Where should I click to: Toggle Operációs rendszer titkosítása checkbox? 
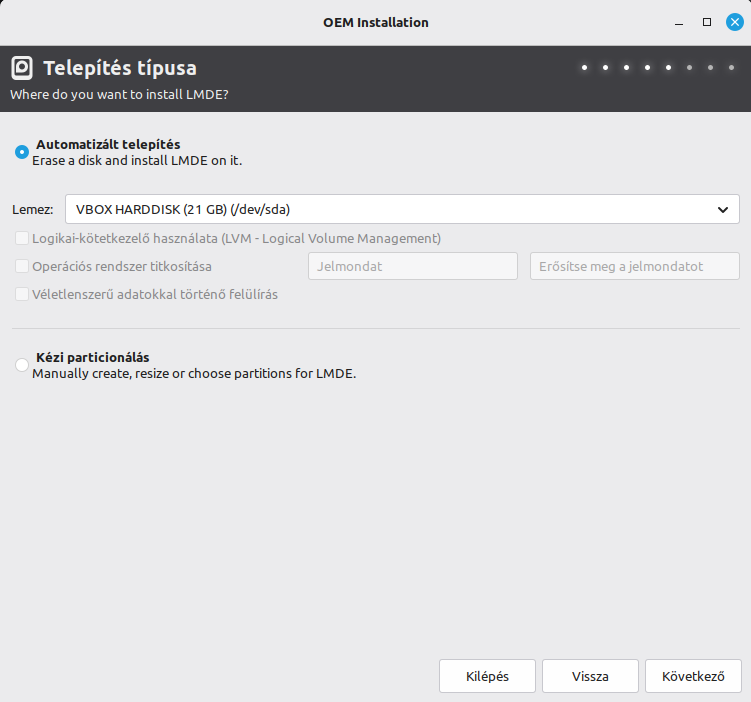[22, 267]
